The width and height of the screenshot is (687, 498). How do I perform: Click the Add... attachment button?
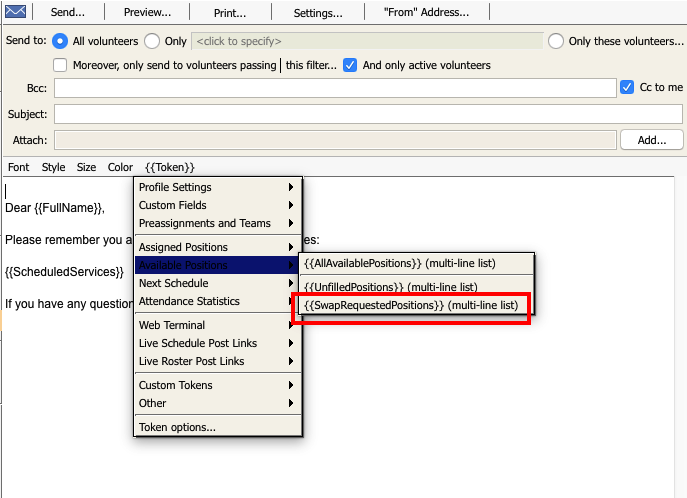651,140
